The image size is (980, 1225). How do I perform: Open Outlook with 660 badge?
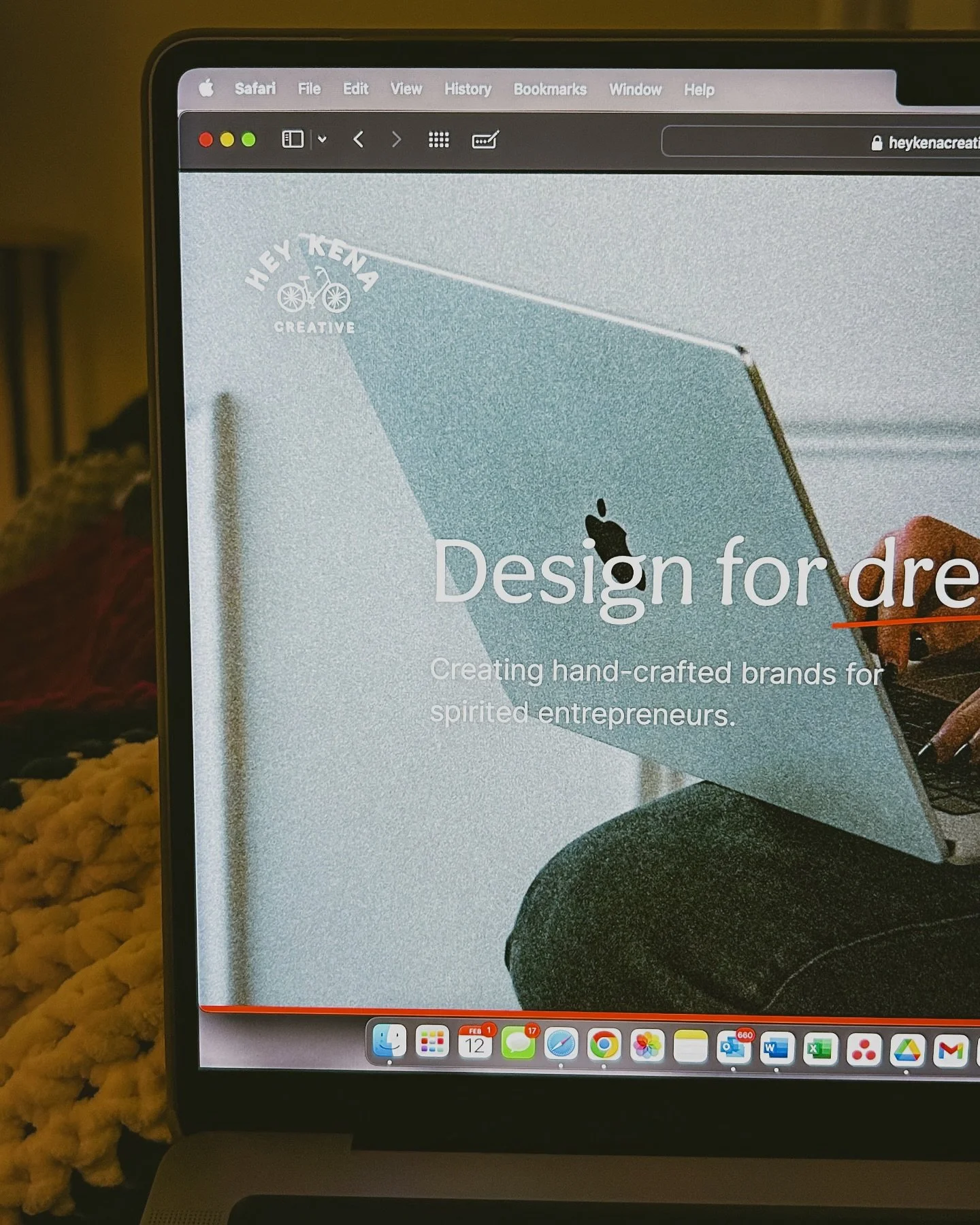coord(733,1047)
